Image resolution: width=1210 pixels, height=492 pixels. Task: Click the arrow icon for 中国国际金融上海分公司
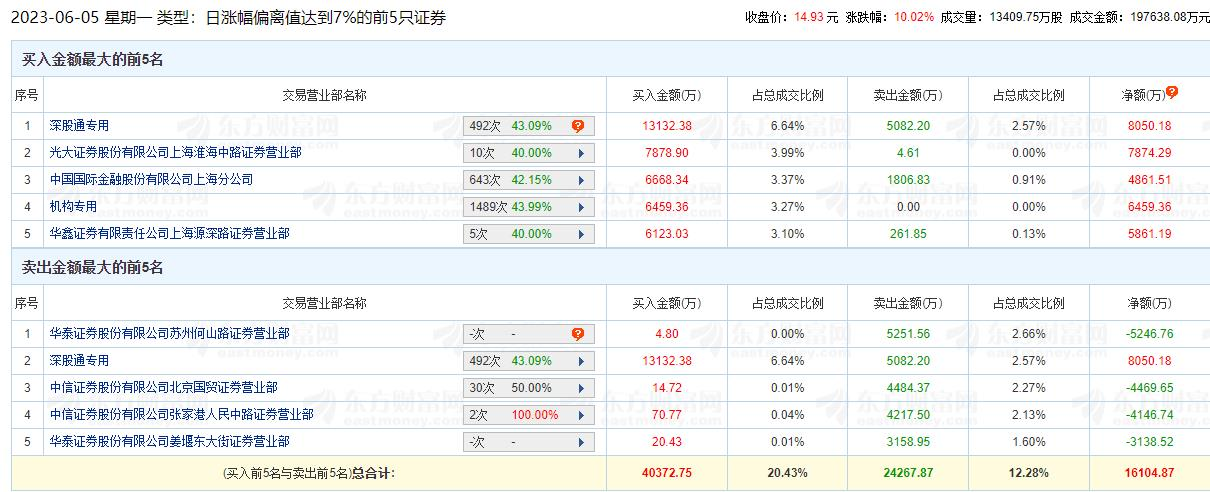(x=580, y=180)
